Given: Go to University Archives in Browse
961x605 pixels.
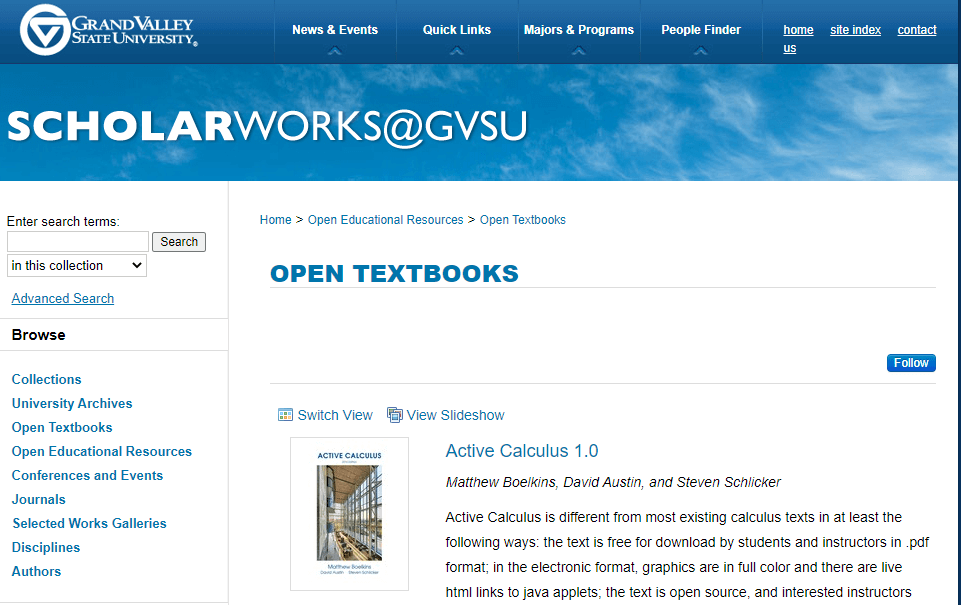Looking at the screenshot, I should pyautogui.click(x=72, y=403).
